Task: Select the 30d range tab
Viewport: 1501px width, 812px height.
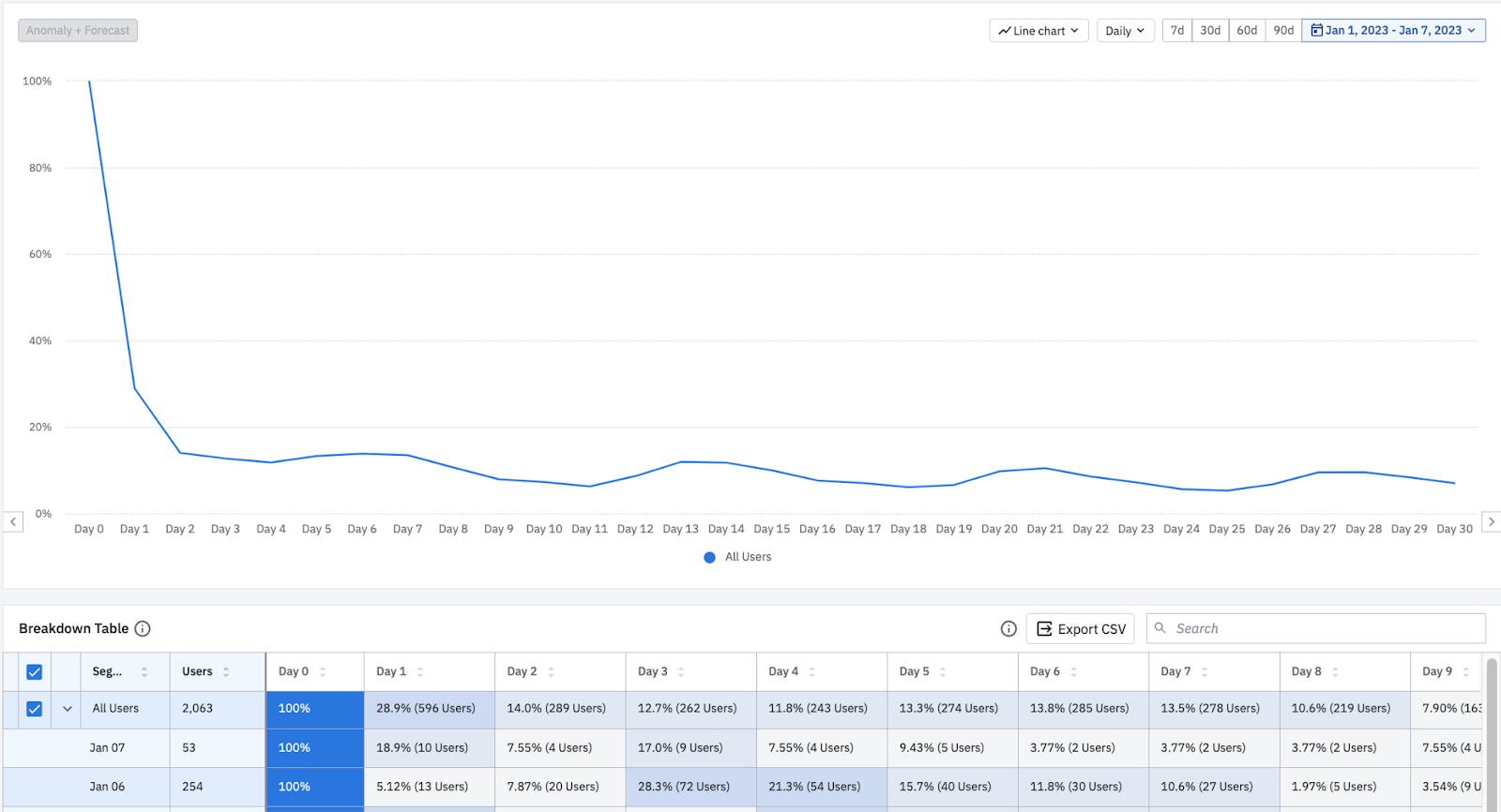Action: 1210,31
